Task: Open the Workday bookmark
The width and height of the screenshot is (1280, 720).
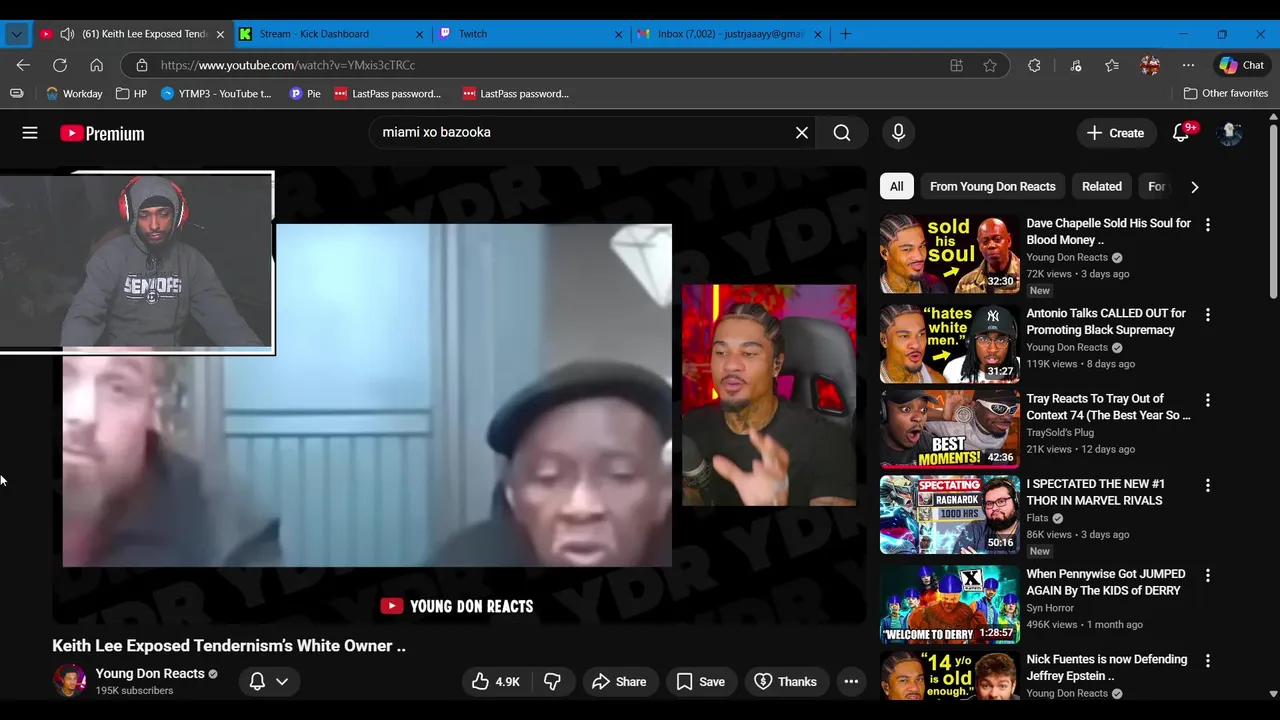Action: [74, 93]
